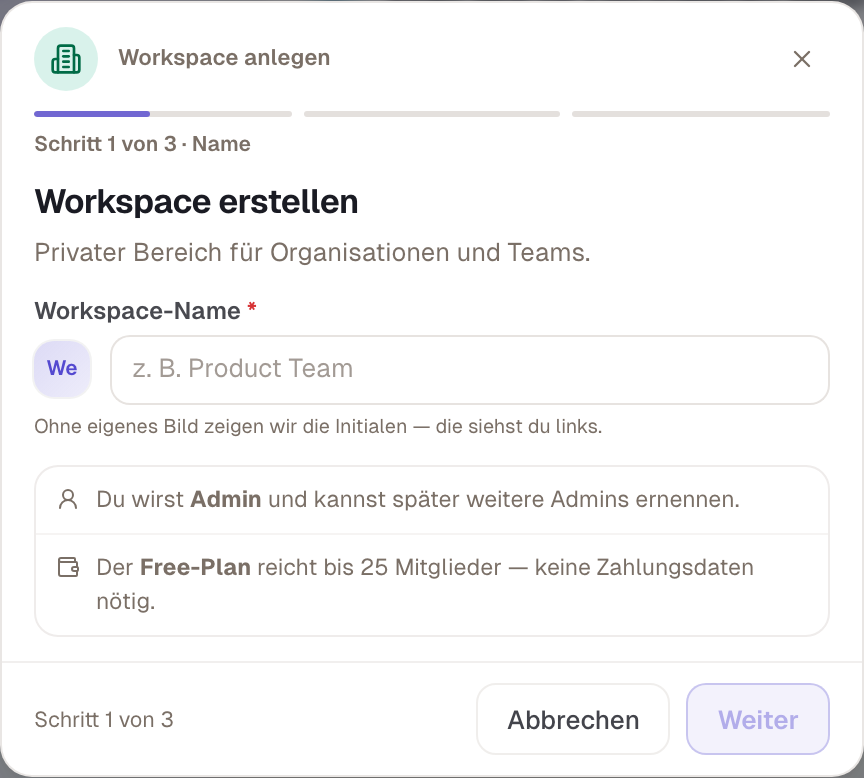Click 'Schritt 1 von 3 · Name' label
This screenshot has width=864, height=778.
(x=143, y=144)
